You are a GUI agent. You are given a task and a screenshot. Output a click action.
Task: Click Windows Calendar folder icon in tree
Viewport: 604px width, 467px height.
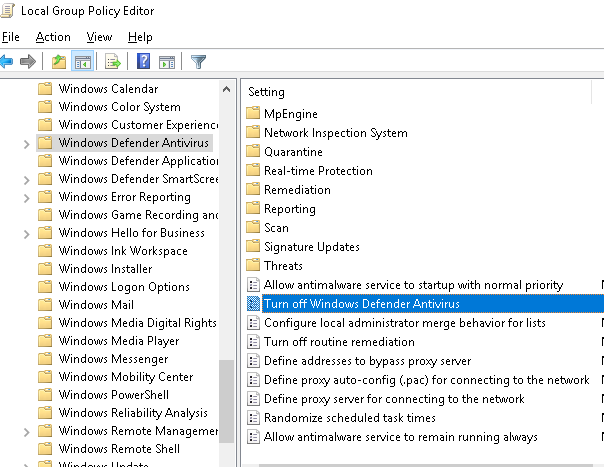45,88
